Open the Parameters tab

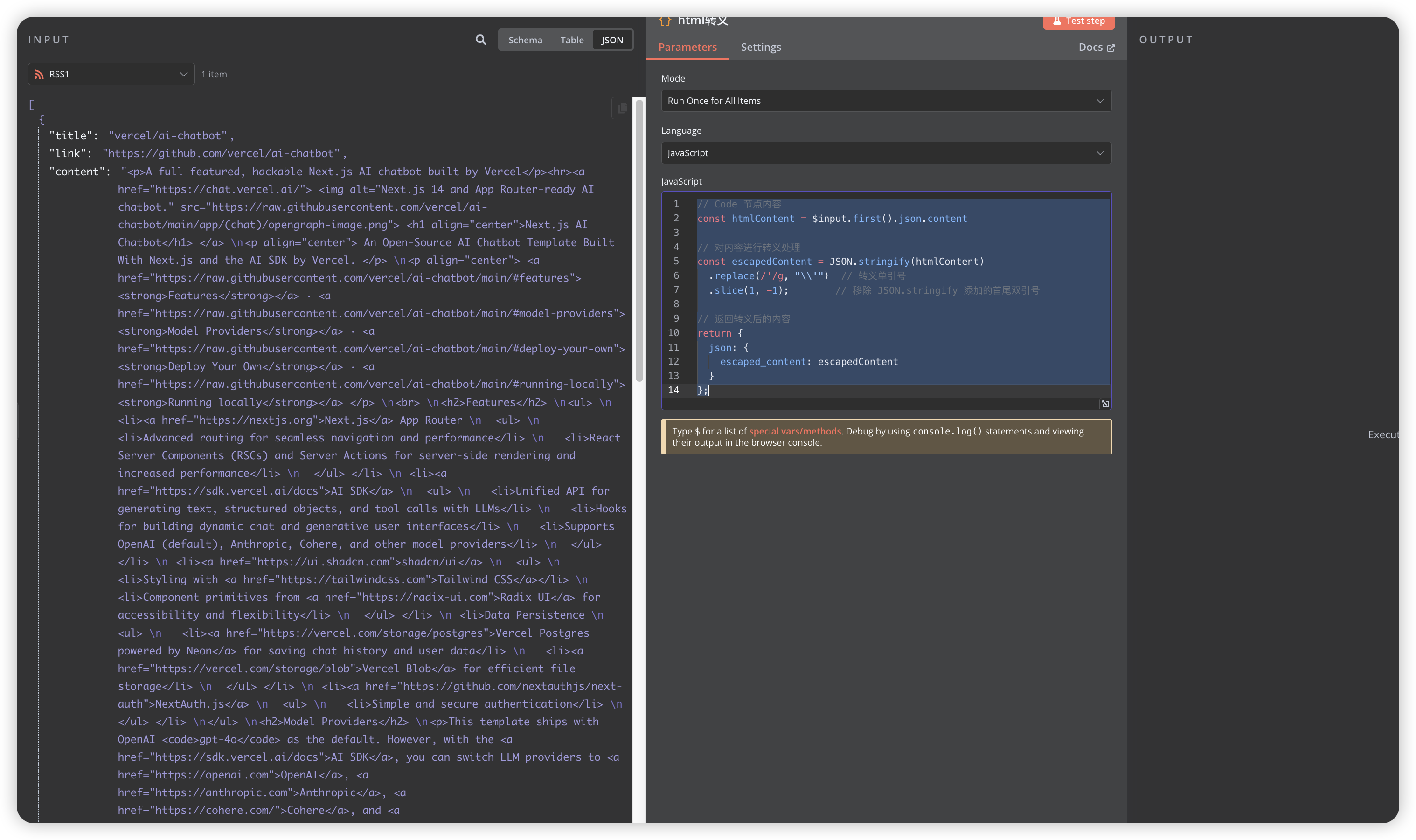click(687, 47)
